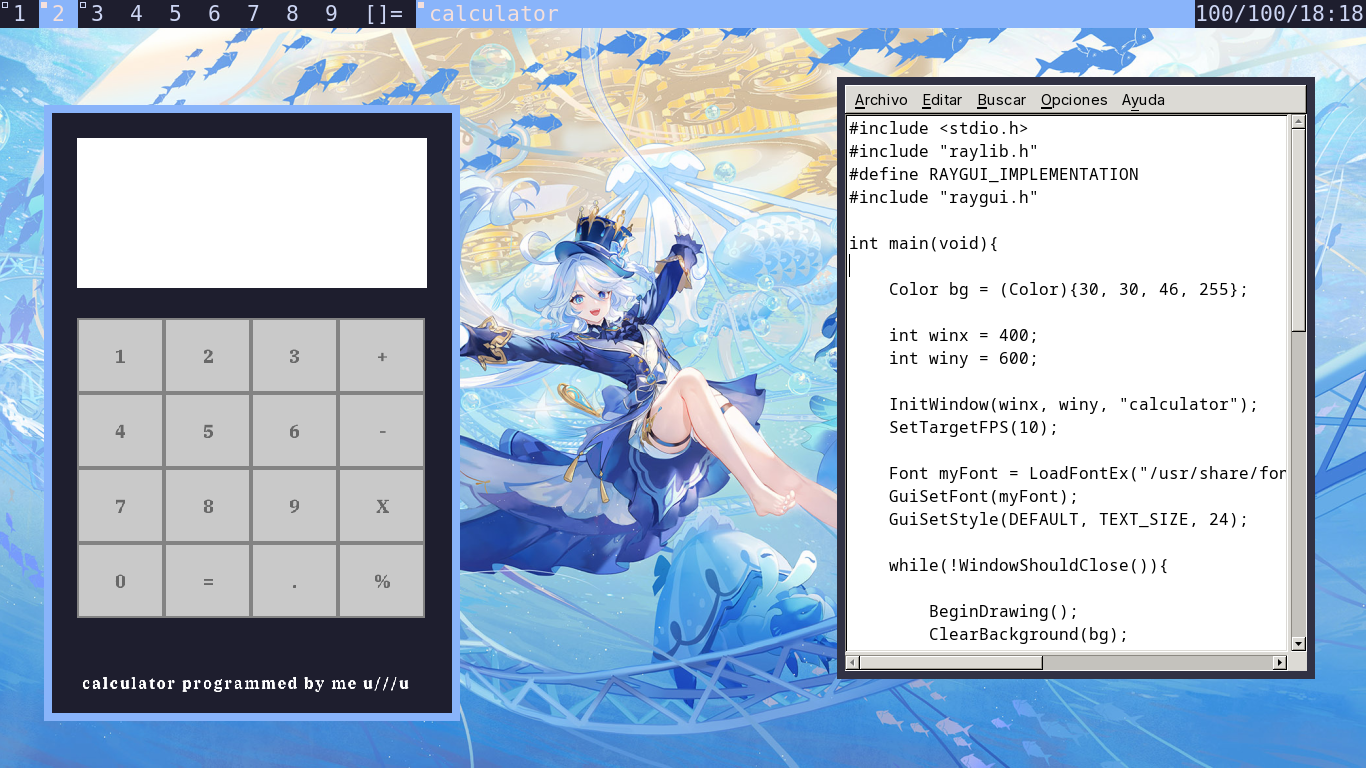1366x768 pixels.
Task: Open the Buscar menu
Action: coord(1002,100)
